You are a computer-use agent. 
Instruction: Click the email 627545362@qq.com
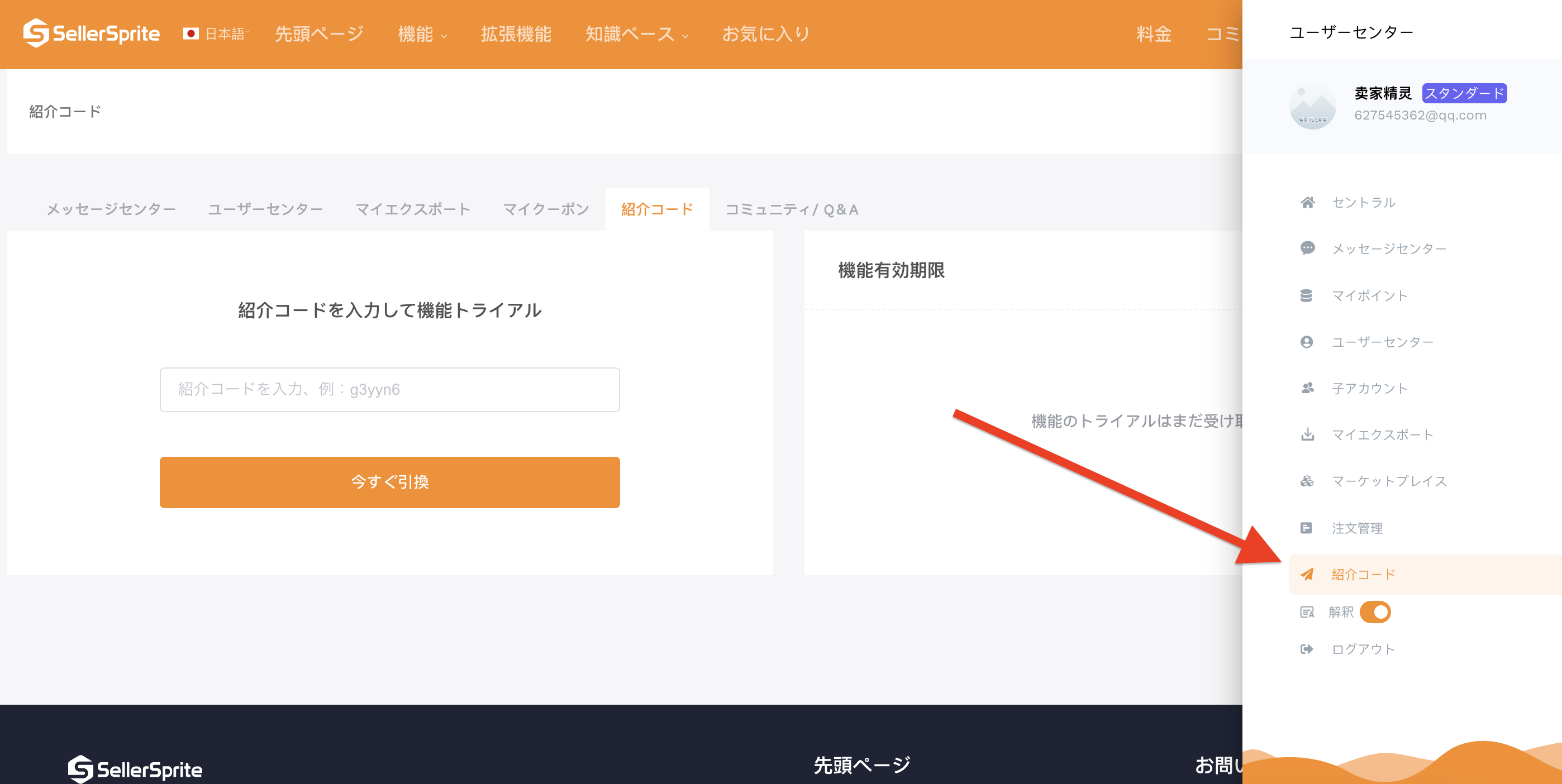point(1420,115)
